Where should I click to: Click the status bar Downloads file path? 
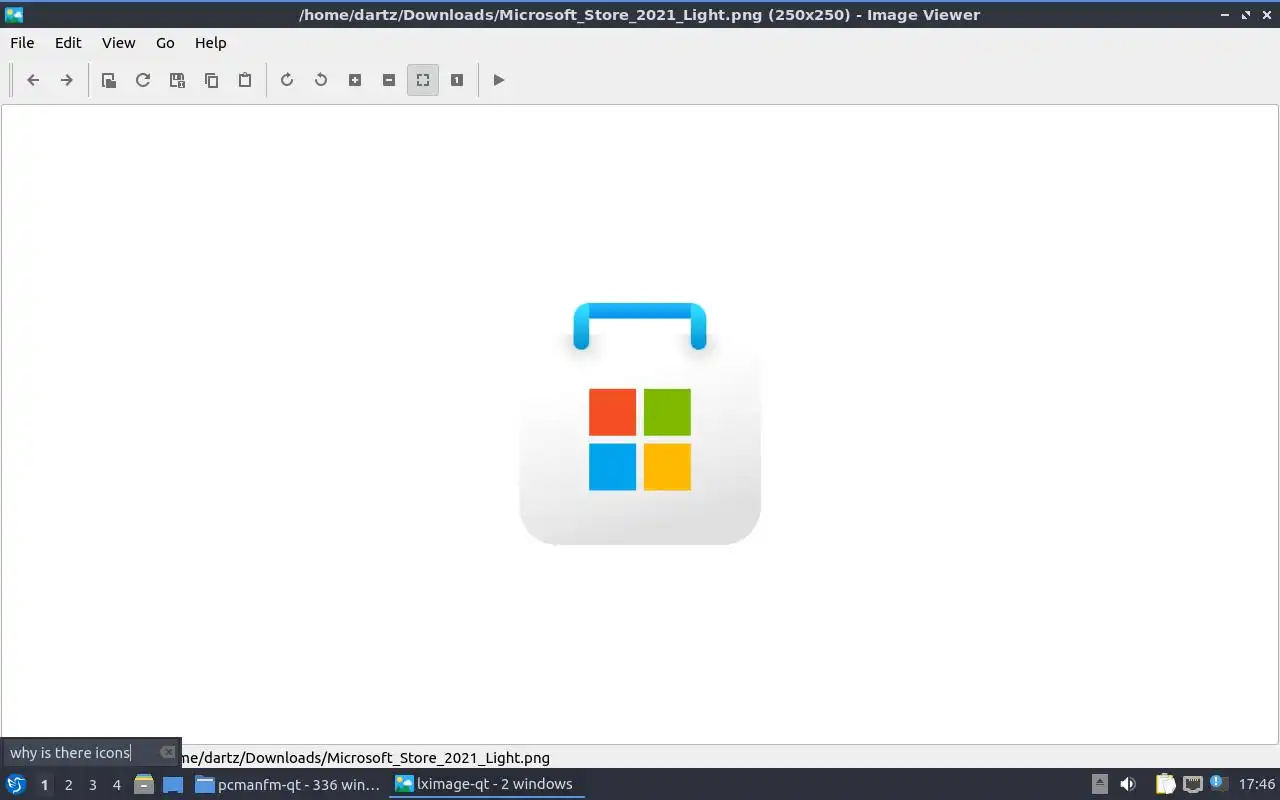[366, 758]
